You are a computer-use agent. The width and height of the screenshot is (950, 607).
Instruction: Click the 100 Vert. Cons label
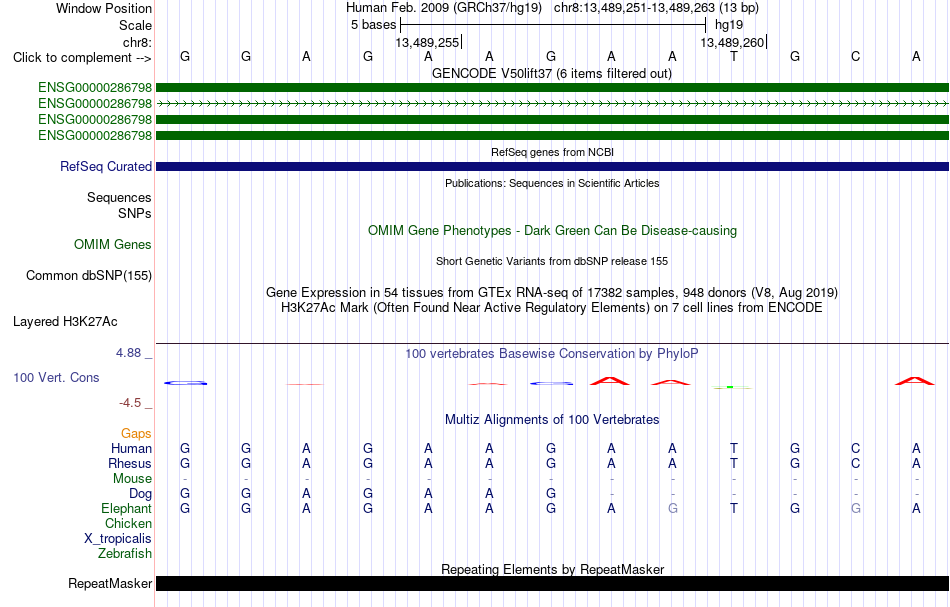56,377
